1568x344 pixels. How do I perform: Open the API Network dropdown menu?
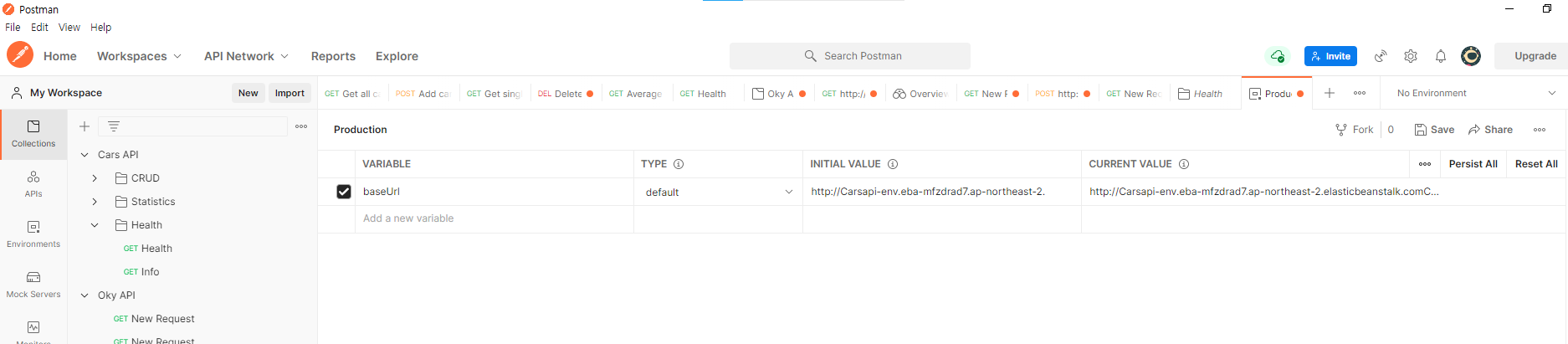point(246,56)
